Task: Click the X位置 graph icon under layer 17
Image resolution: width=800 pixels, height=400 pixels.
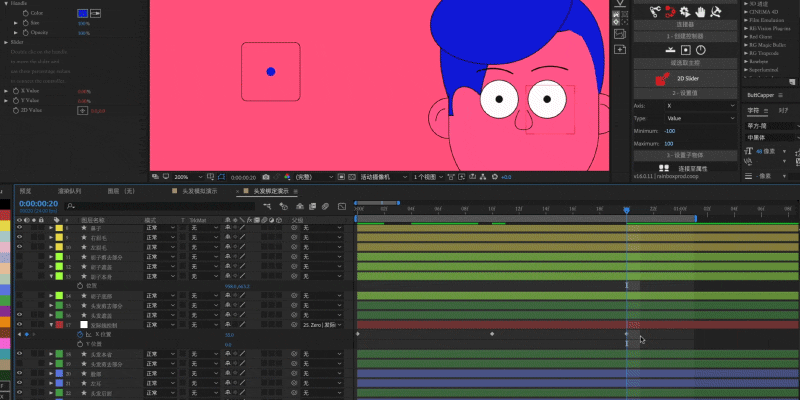Action: point(88,335)
